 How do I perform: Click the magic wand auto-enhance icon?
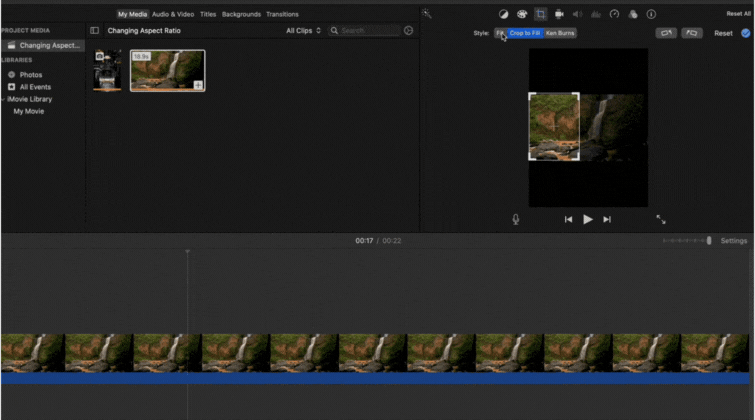pyautogui.click(x=427, y=14)
